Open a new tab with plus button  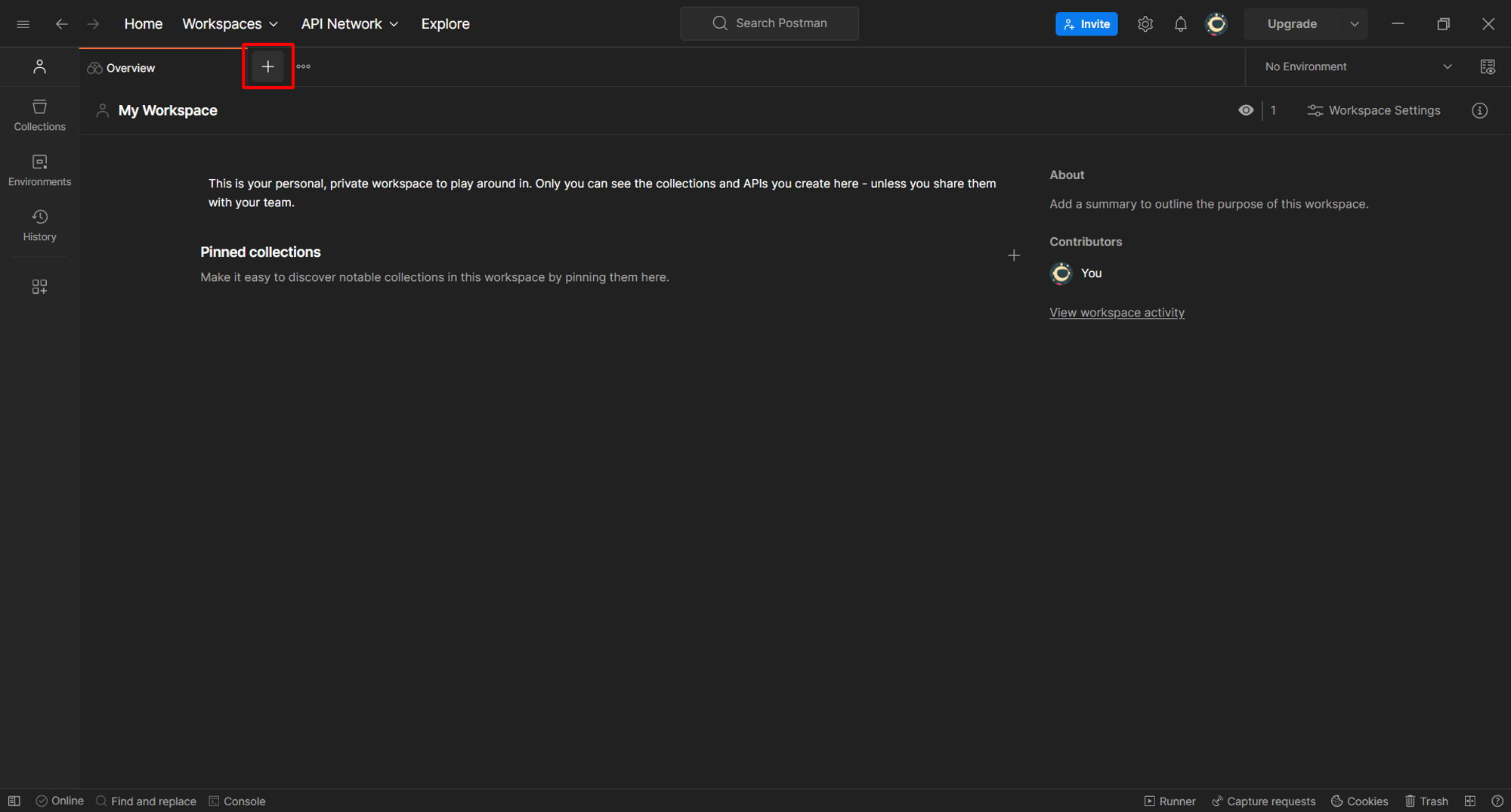coord(267,66)
